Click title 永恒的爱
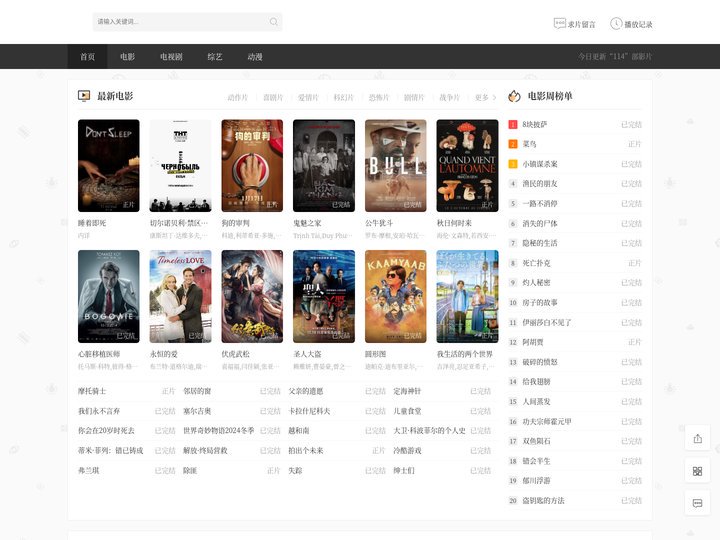The height and width of the screenshot is (540, 720). pyautogui.click(x=163, y=354)
